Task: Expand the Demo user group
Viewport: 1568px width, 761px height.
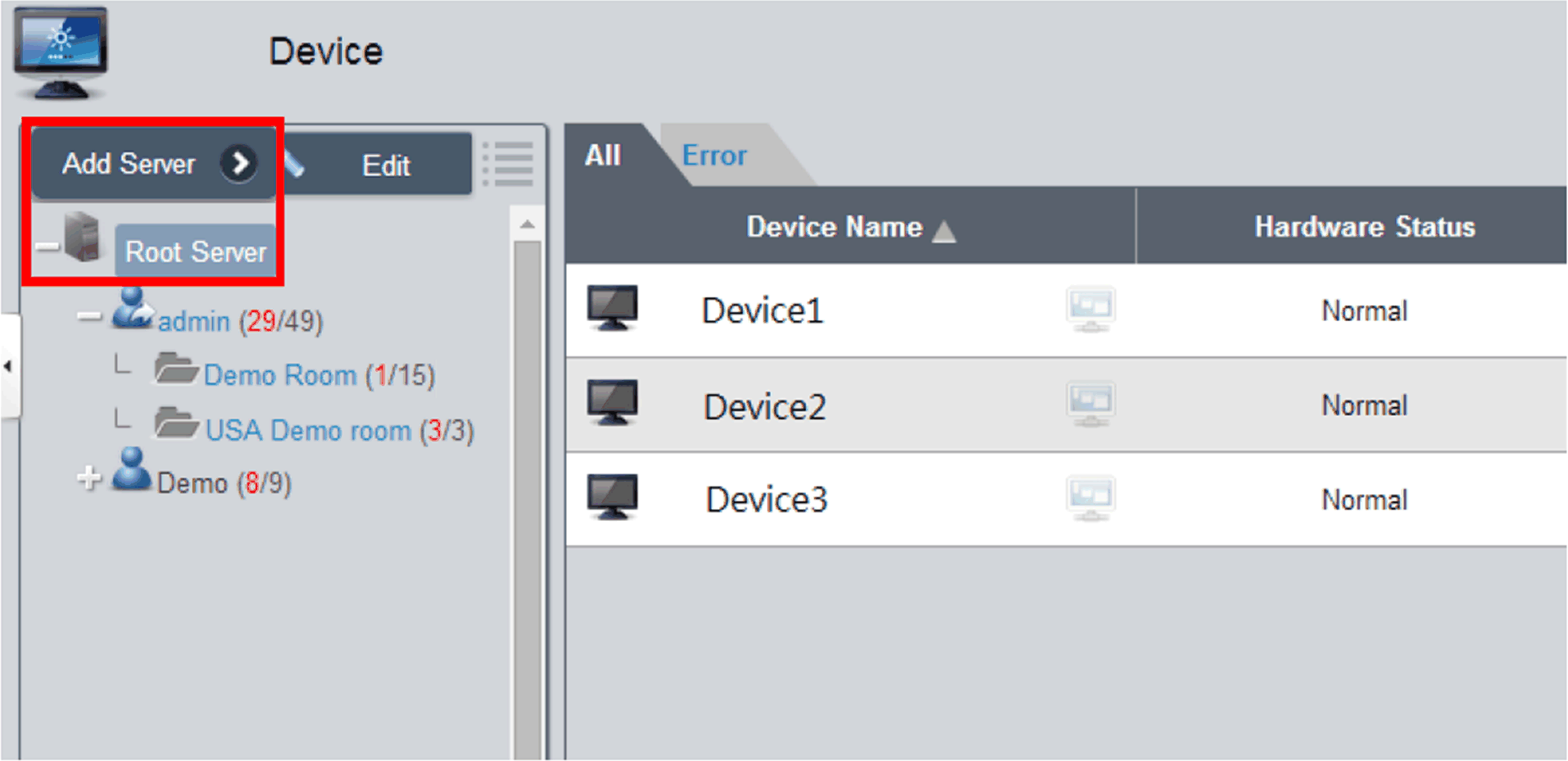Action: point(88,477)
